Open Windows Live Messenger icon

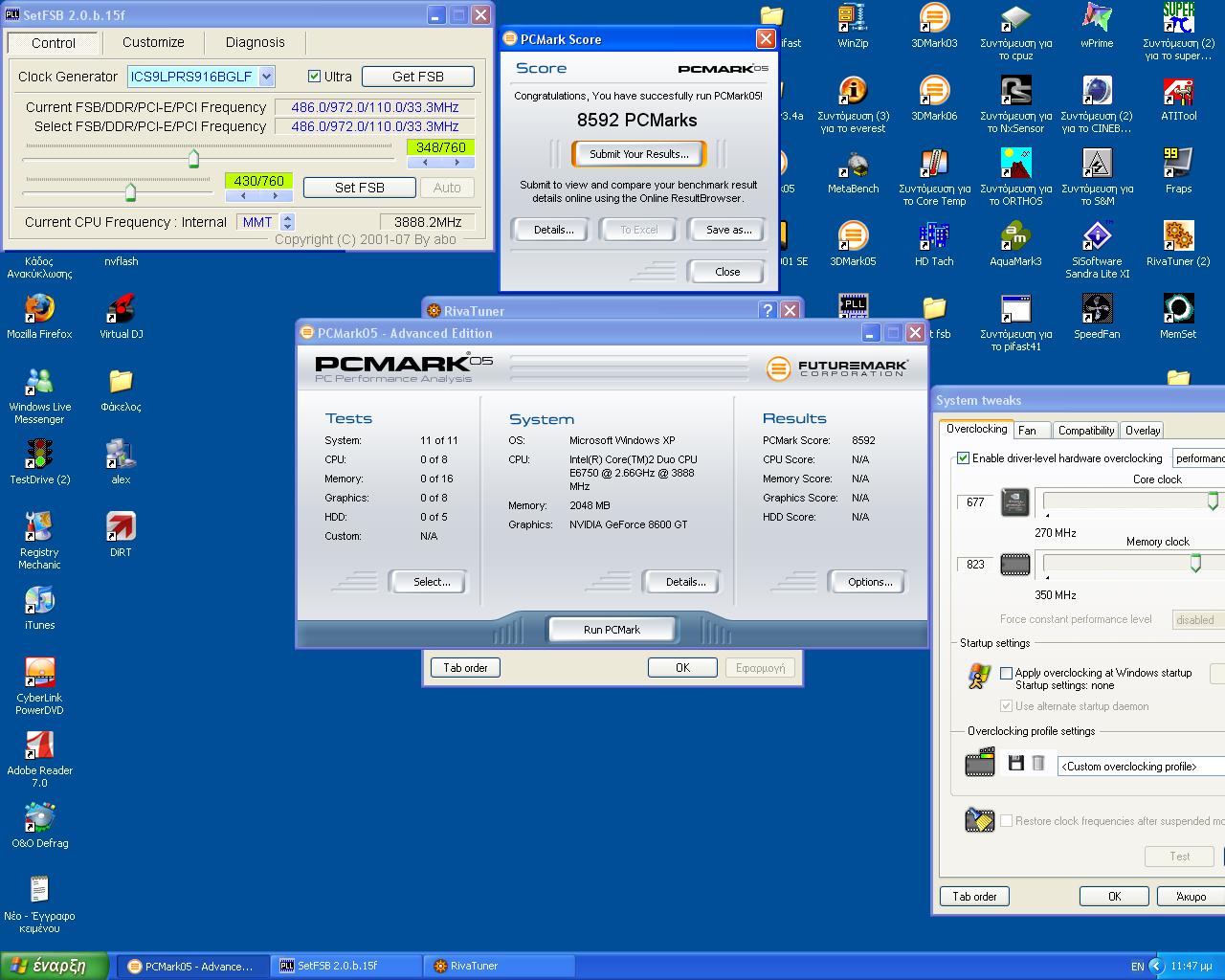click(x=39, y=395)
